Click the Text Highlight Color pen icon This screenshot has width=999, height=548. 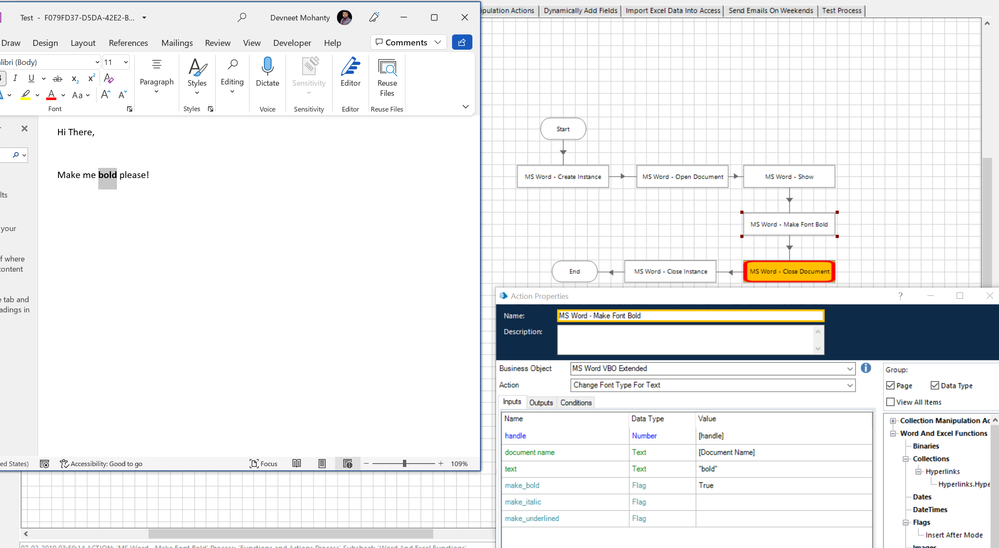[25, 95]
